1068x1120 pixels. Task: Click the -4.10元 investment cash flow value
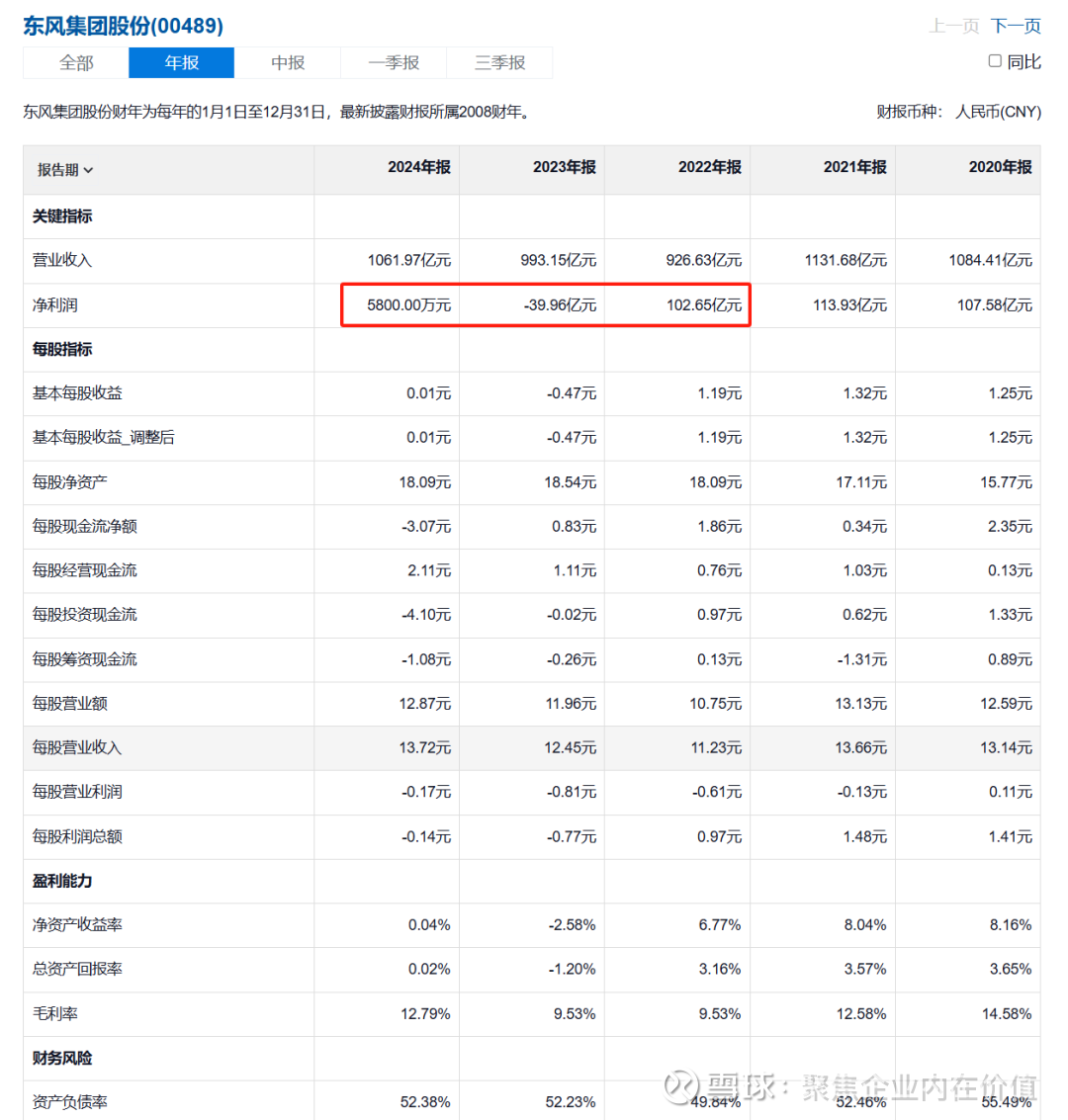click(x=426, y=614)
